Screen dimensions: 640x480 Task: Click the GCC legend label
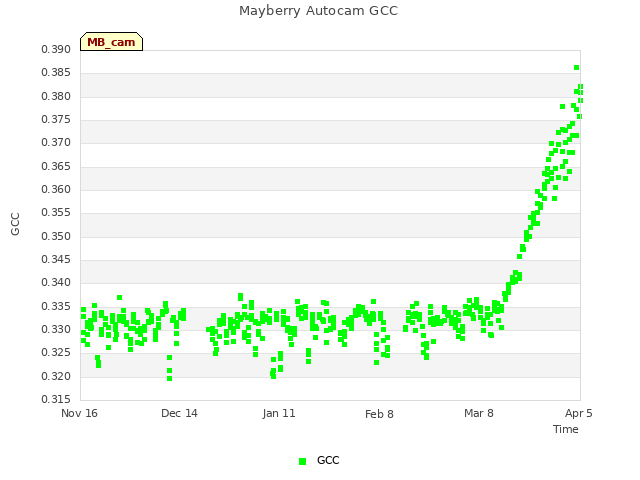[328, 460]
